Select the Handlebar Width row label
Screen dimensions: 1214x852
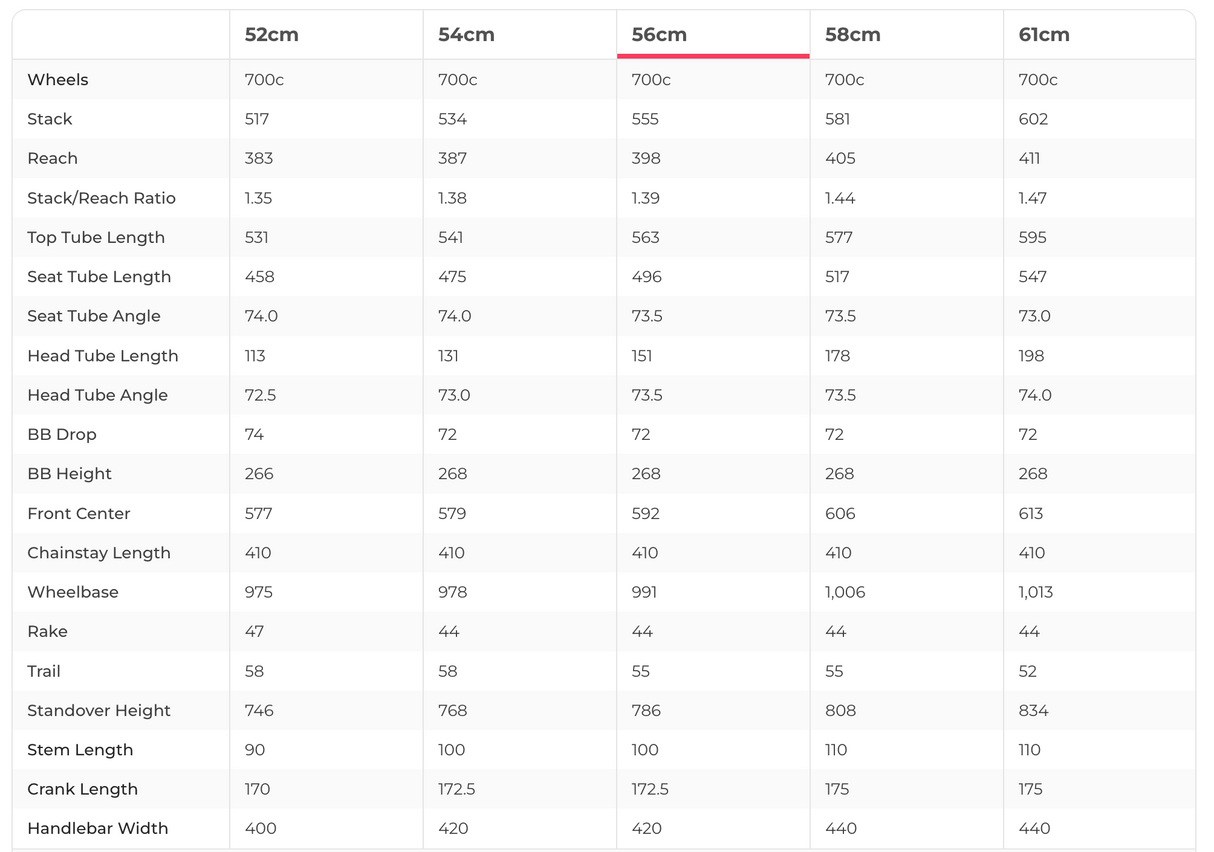[98, 829]
